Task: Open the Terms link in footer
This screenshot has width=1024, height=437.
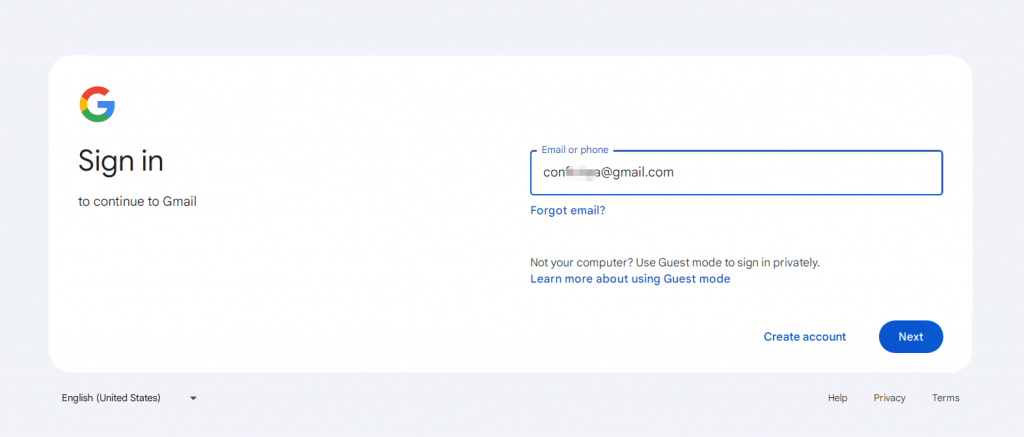Action: [x=946, y=398]
